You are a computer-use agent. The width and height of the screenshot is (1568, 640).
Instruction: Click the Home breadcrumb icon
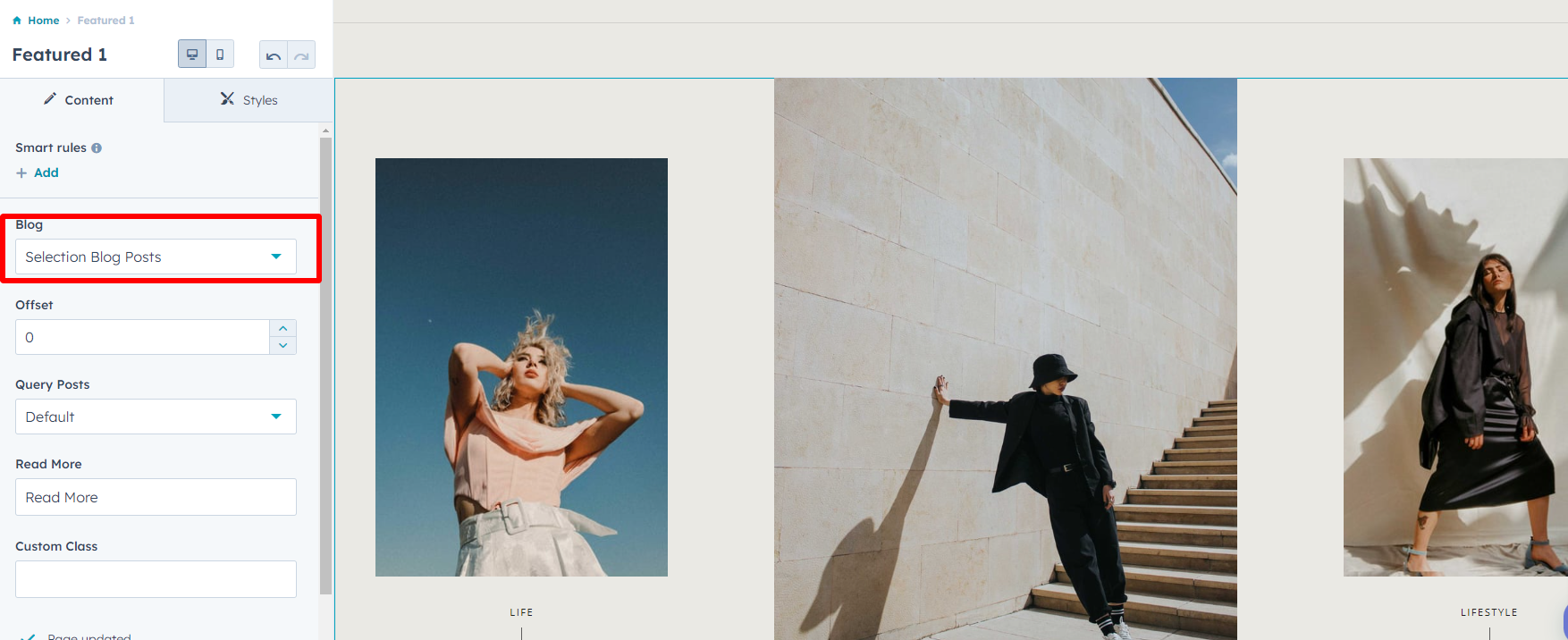17,21
